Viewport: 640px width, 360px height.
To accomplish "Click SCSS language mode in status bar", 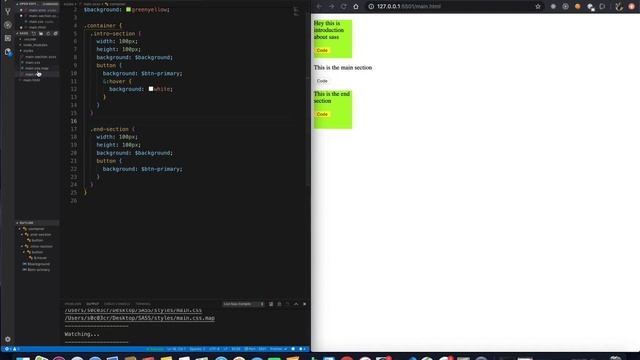I will click(236, 349).
